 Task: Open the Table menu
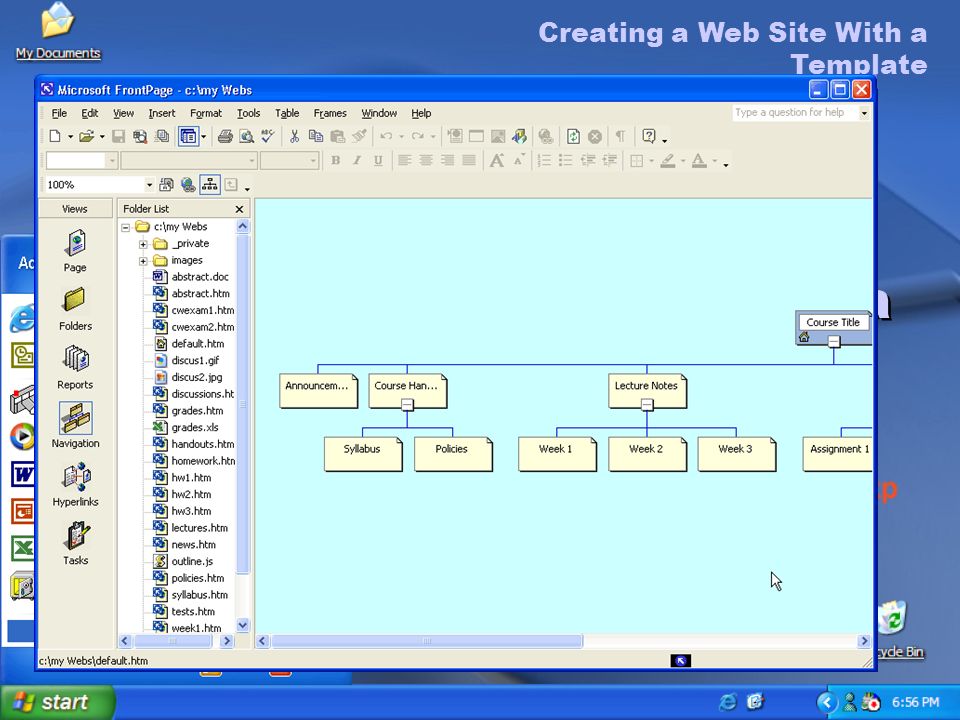tap(287, 113)
